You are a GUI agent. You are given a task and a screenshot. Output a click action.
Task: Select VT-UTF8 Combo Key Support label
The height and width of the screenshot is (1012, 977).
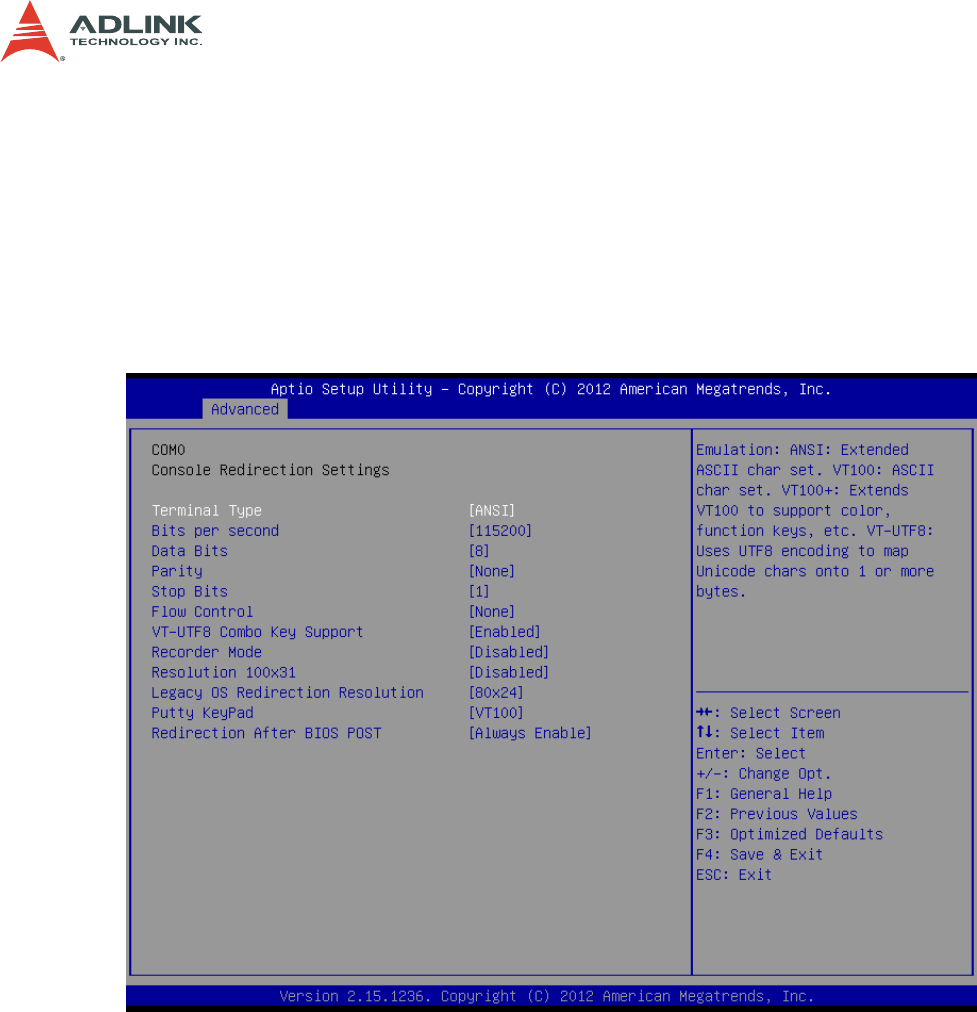point(257,632)
